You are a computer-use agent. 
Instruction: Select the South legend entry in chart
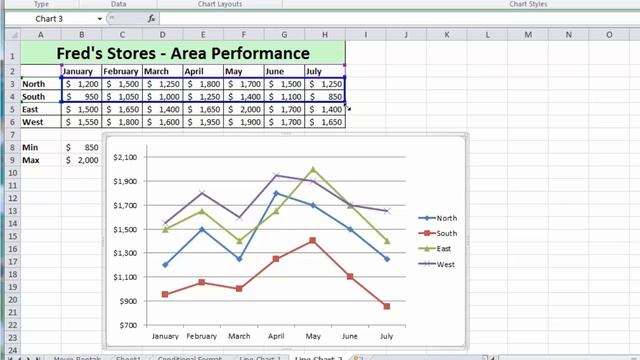[438, 233]
